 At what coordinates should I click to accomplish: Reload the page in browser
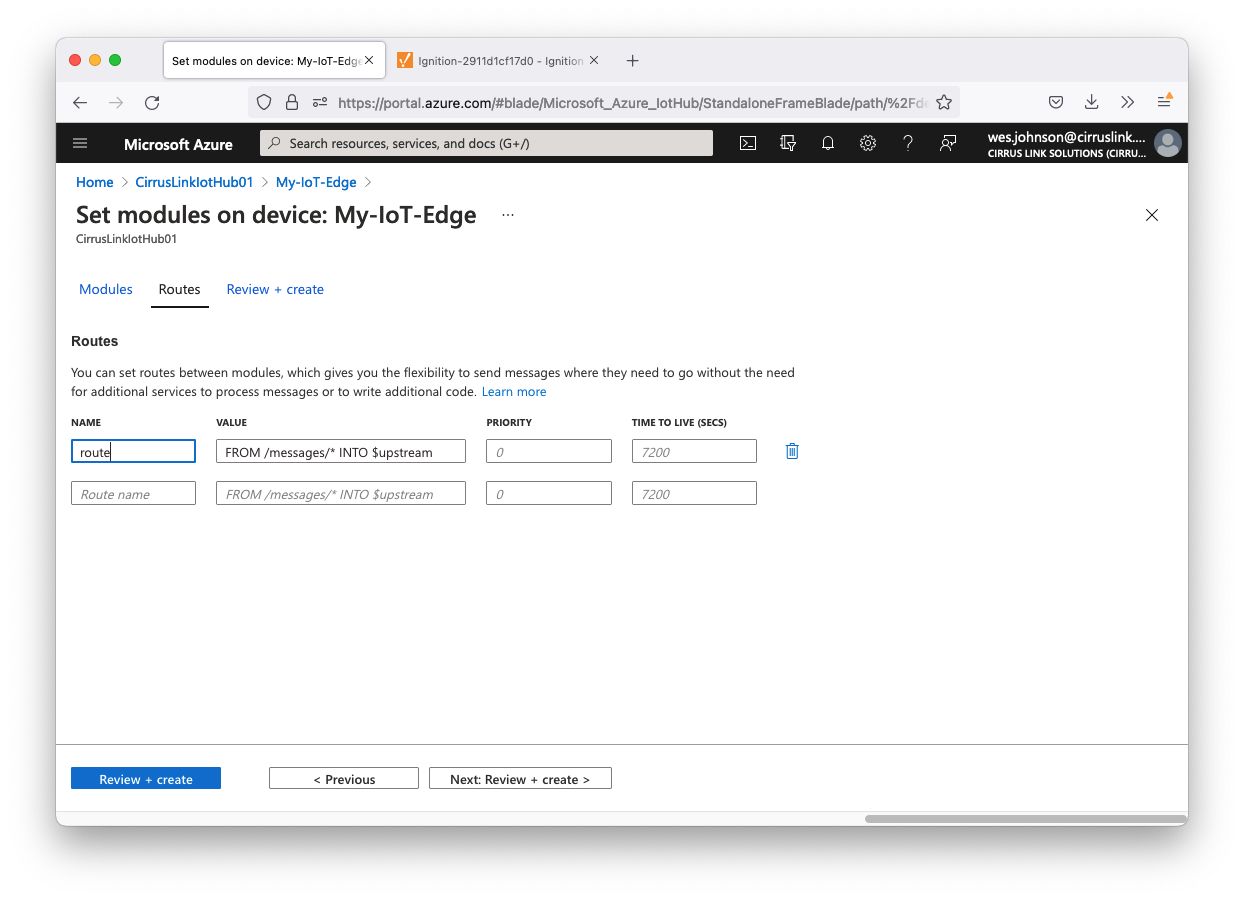pyautogui.click(x=152, y=102)
